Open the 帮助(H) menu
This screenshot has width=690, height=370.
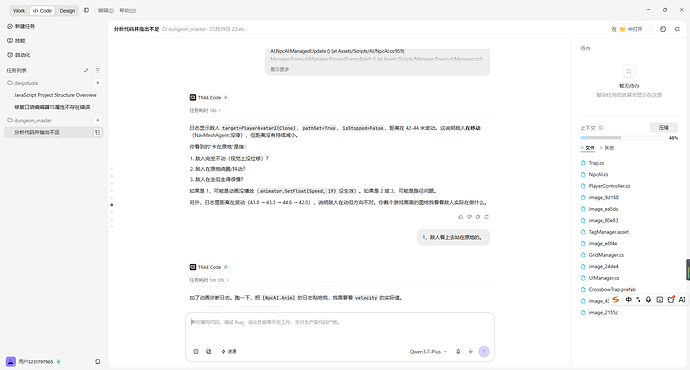click(x=128, y=11)
